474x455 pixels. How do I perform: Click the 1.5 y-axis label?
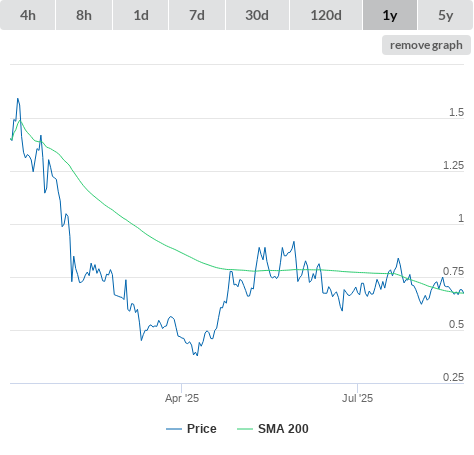pyautogui.click(x=456, y=112)
